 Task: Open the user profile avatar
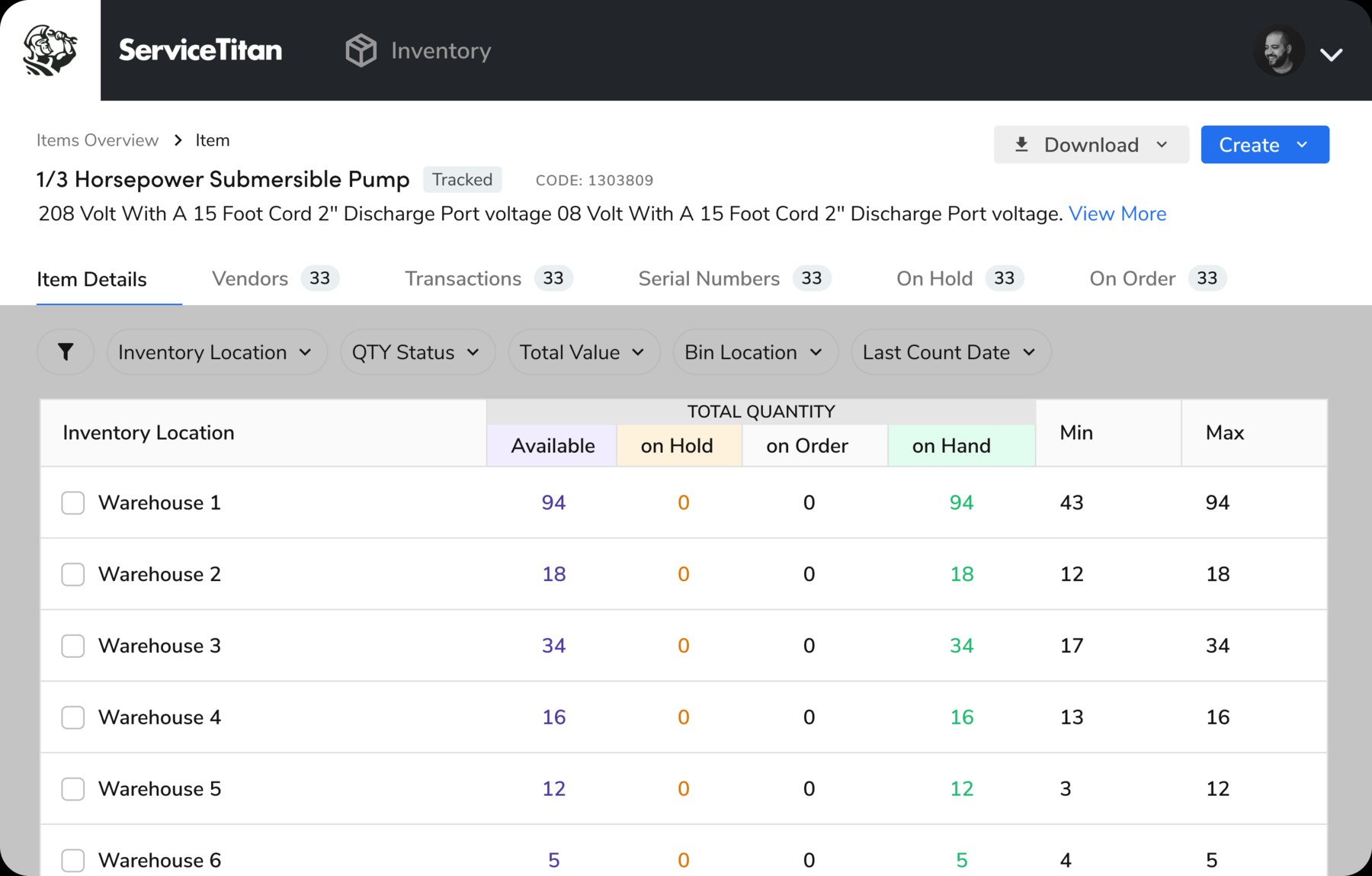pyautogui.click(x=1278, y=51)
